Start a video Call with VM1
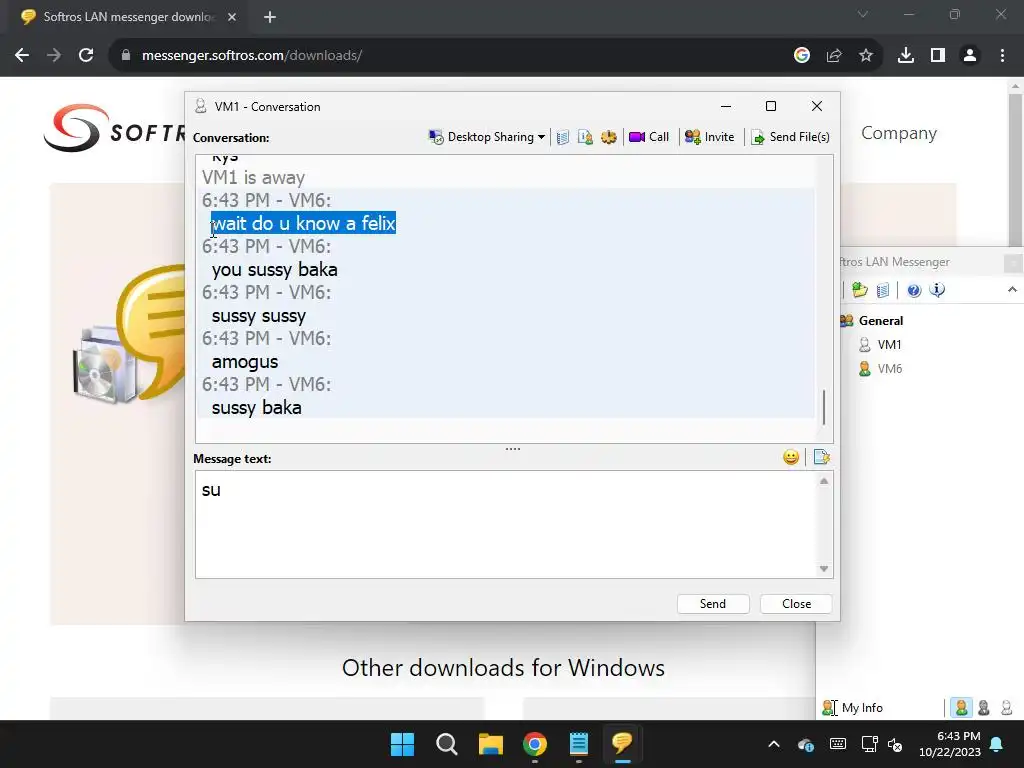 pyautogui.click(x=649, y=137)
